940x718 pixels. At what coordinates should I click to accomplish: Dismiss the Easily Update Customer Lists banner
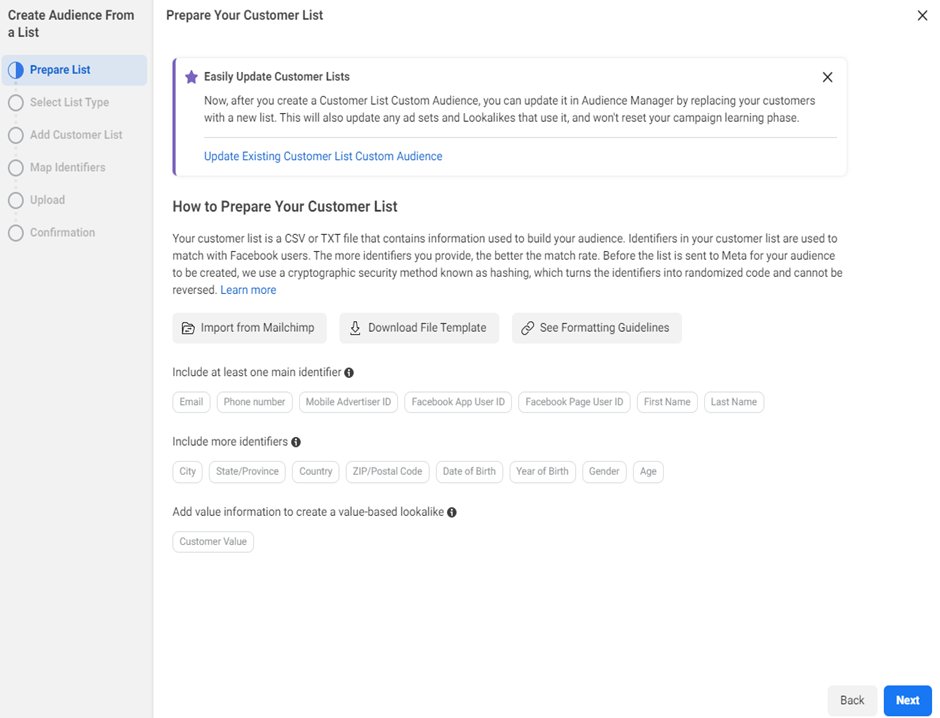click(827, 77)
